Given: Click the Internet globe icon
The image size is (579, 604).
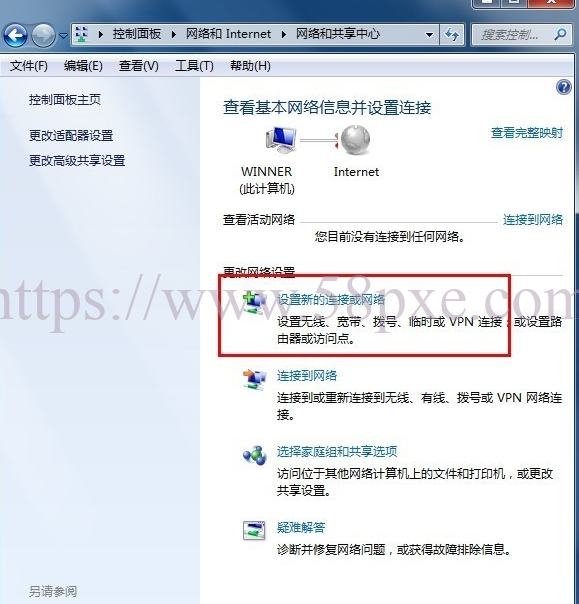Looking at the screenshot, I should pyautogui.click(x=355, y=139).
